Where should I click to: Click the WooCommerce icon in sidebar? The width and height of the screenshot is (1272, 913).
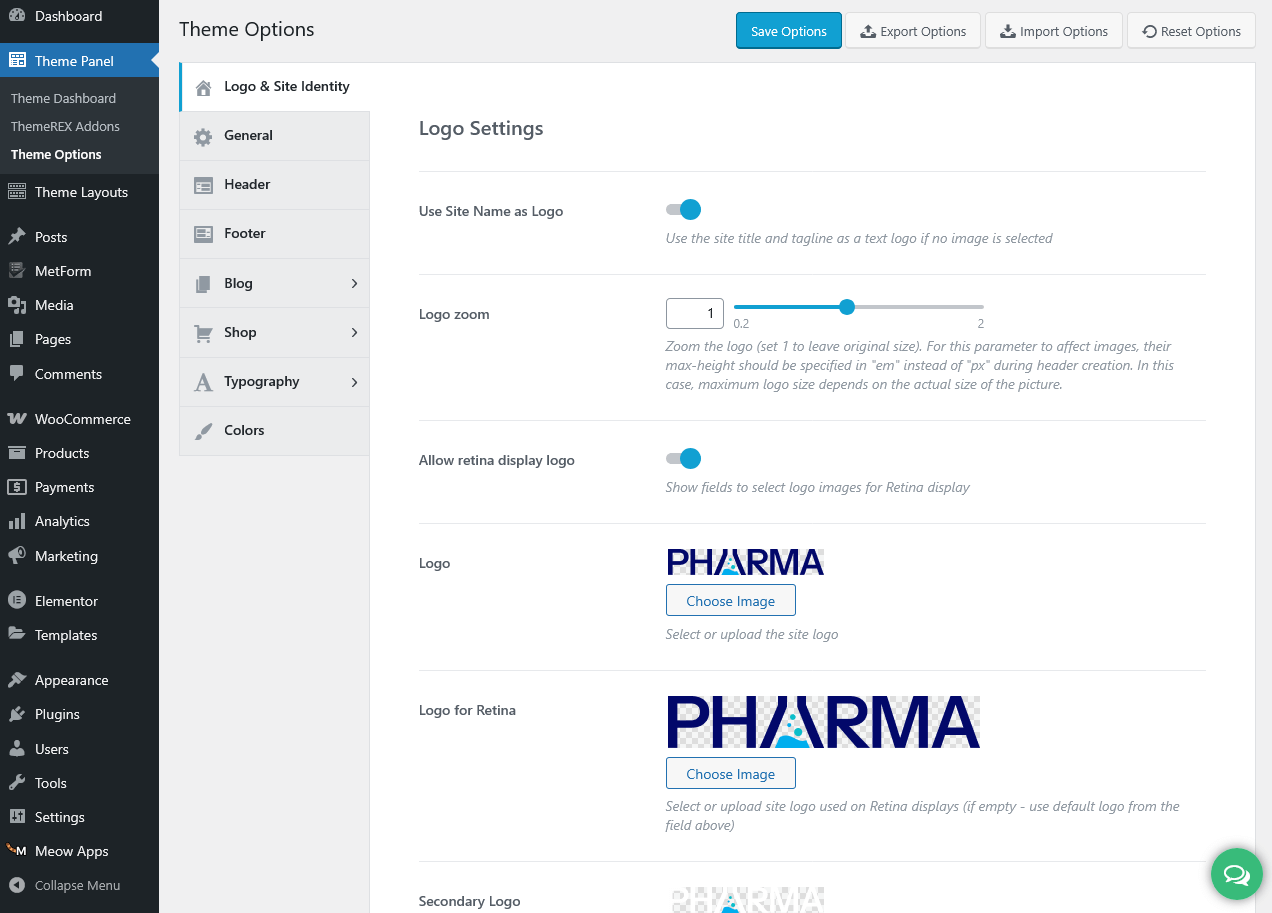coord(16,419)
